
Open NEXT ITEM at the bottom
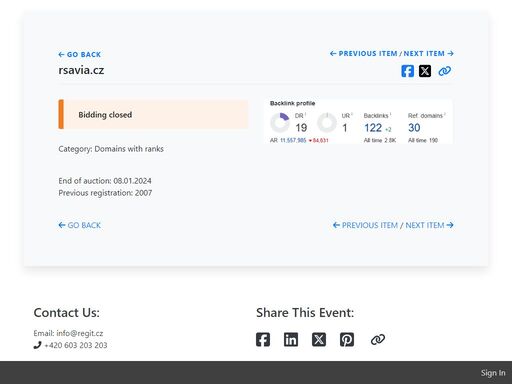coord(430,225)
